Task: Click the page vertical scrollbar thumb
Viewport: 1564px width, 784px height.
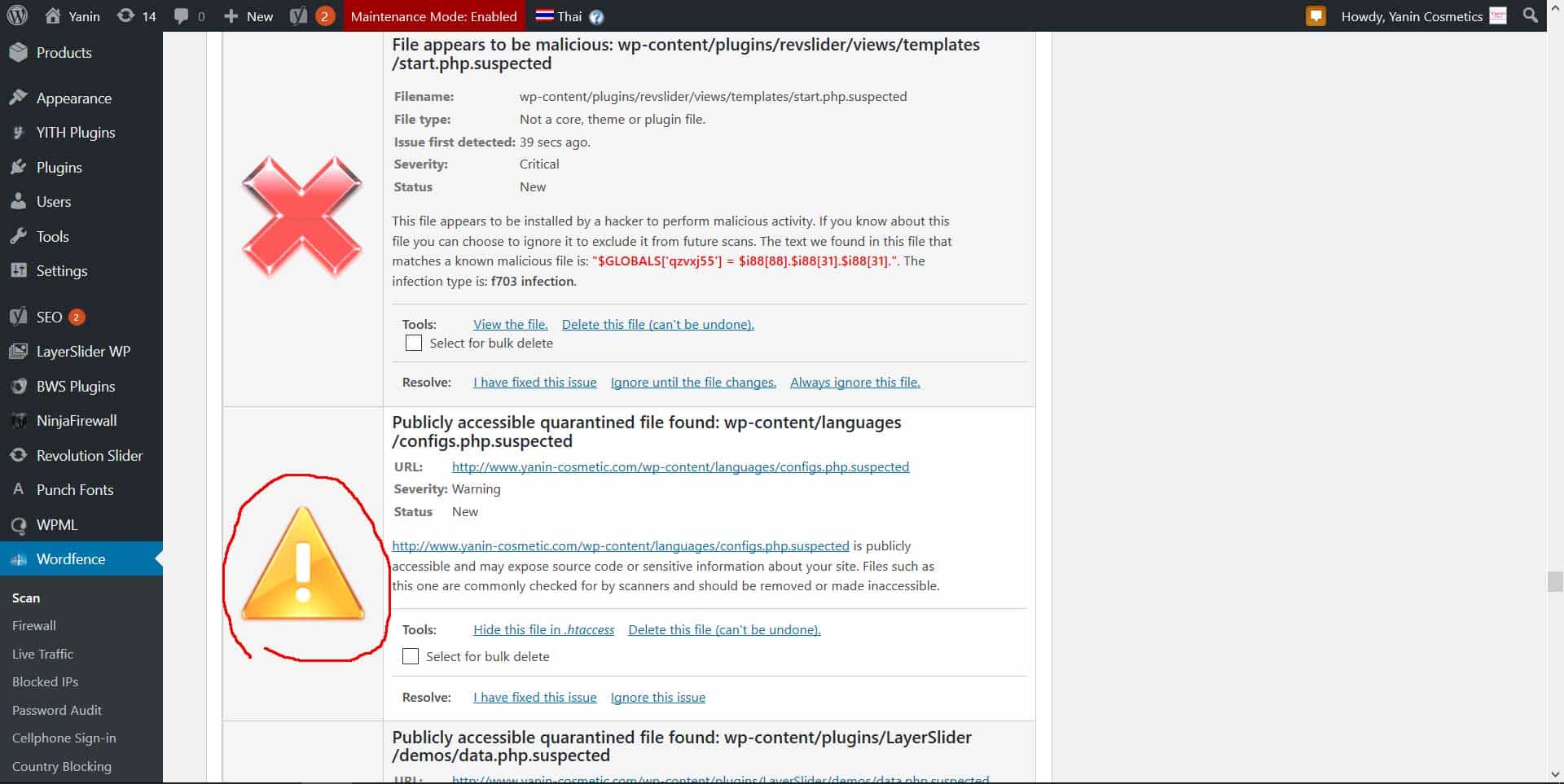Action: point(1555,581)
